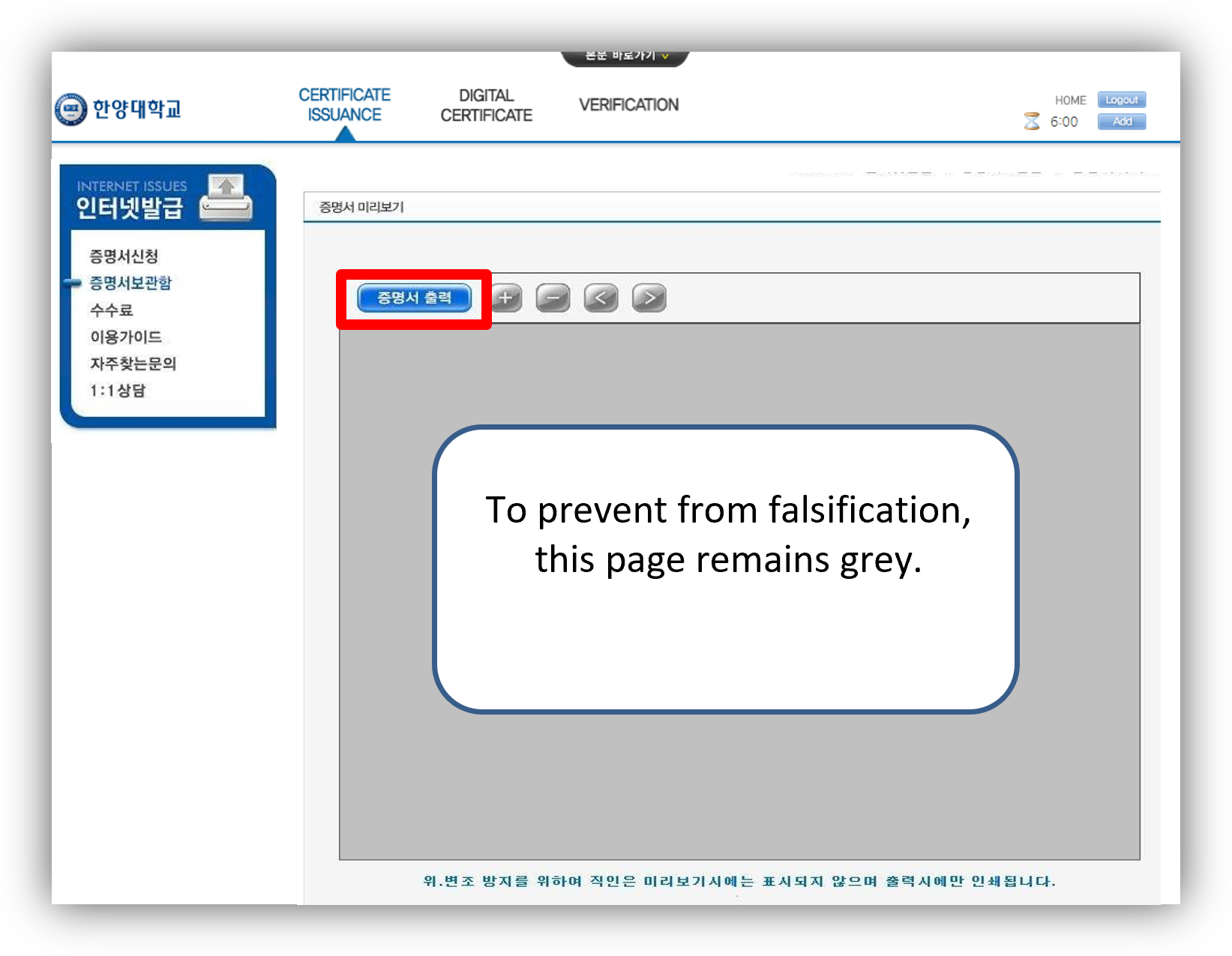Zoom in with the plus icon

506,298
